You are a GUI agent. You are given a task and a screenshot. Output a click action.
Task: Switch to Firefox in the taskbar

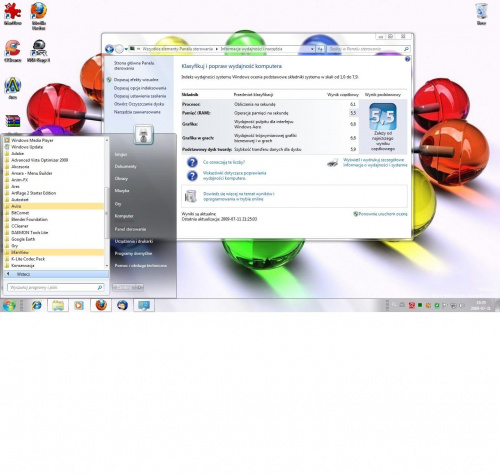coord(101,305)
